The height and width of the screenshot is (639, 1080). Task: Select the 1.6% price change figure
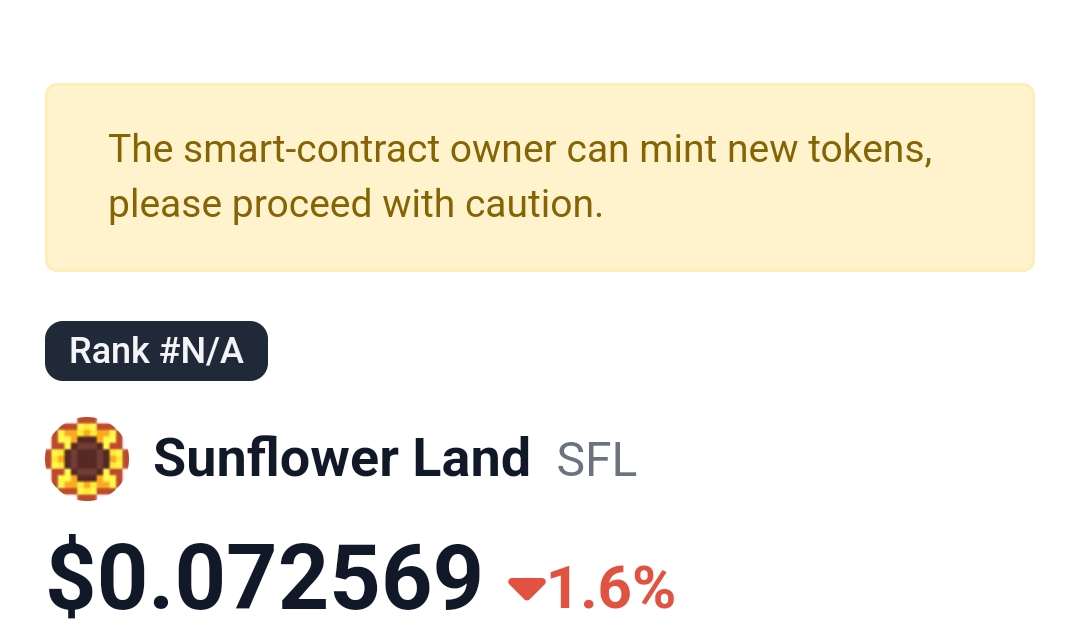[x=612, y=588]
